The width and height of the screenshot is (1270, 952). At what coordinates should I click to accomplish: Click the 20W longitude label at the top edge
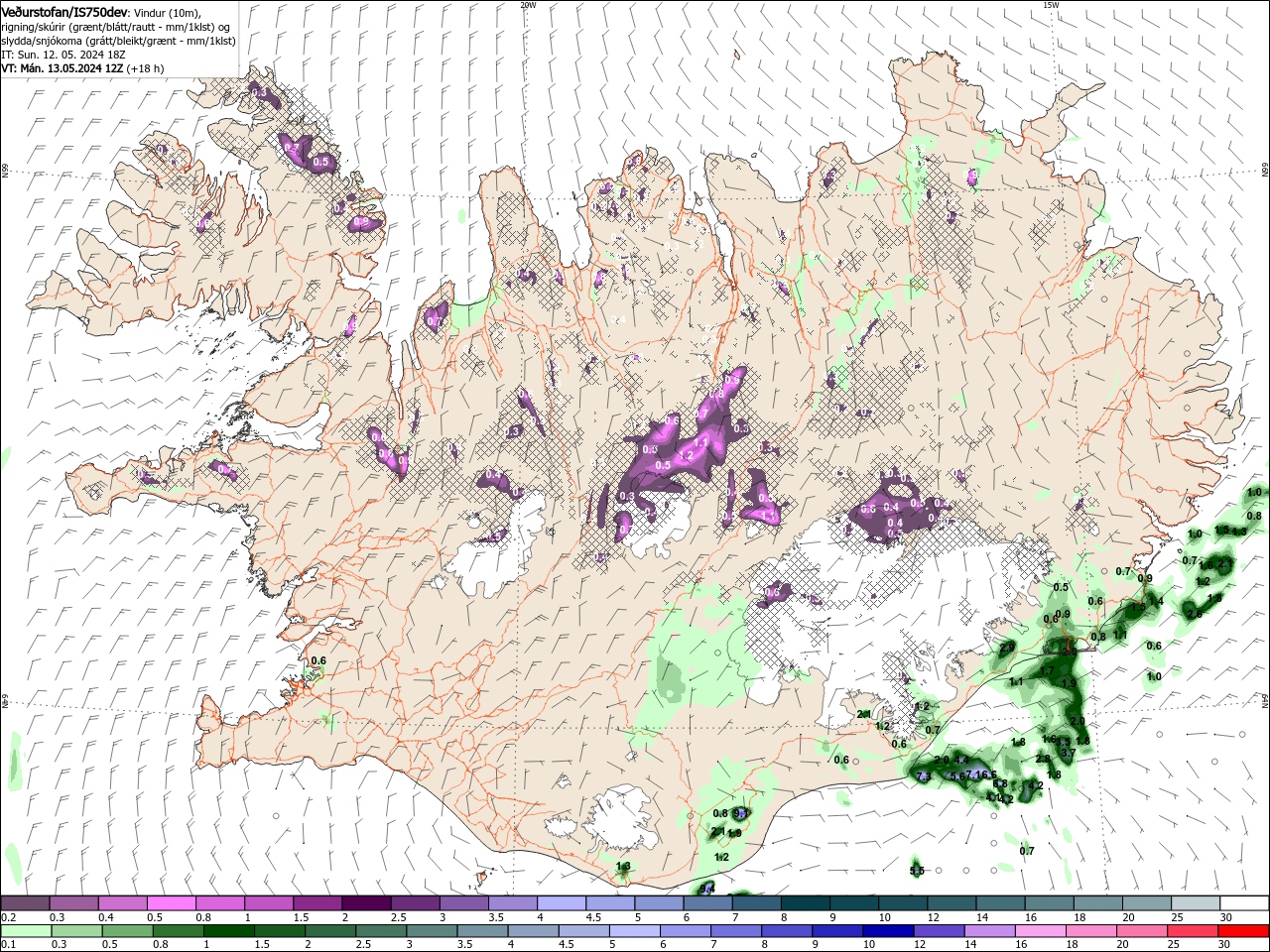pyautogui.click(x=528, y=5)
